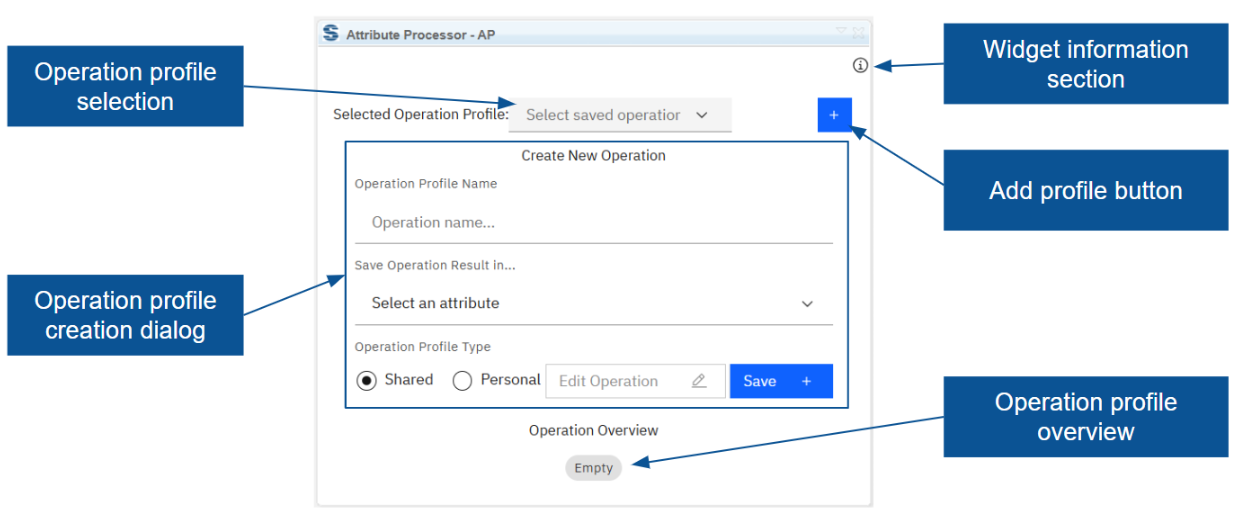Click the Operation Overview heading
The width and height of the screenshot is (1238, 514).
click(593, 430)
